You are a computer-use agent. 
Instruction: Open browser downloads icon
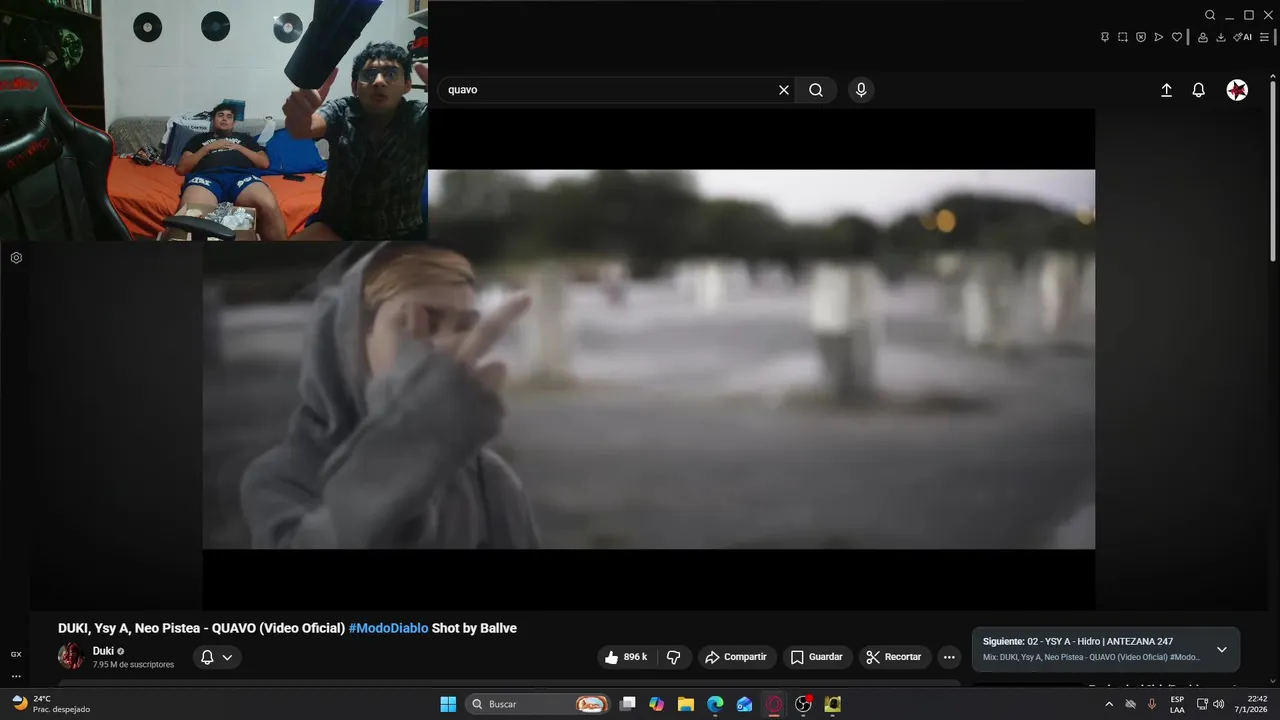1221,37
